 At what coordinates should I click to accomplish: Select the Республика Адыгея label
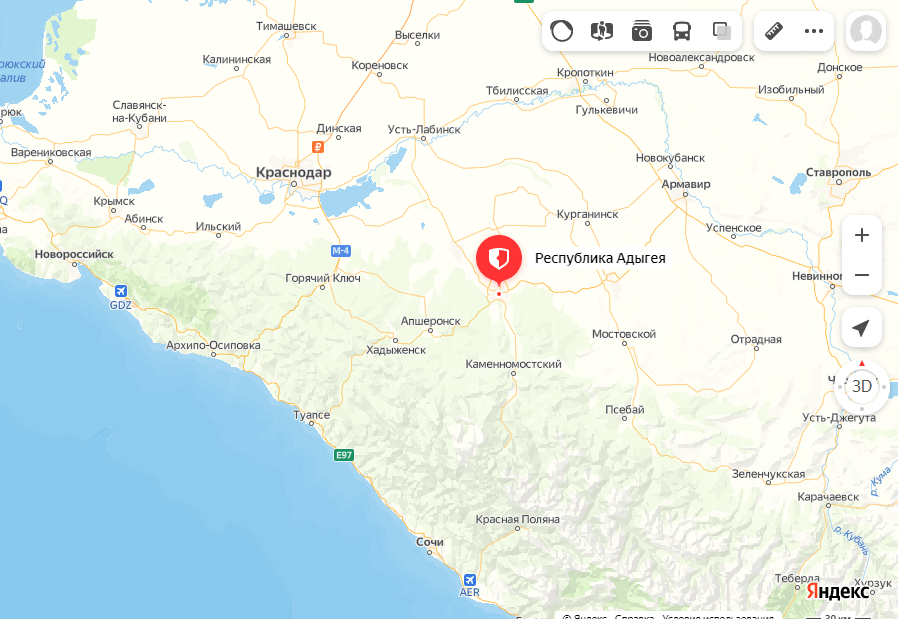(x=600, y=258)
